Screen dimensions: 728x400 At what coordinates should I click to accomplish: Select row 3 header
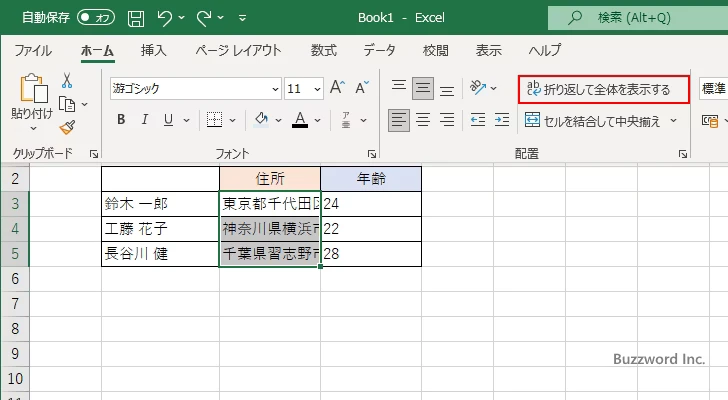[15, 204]
